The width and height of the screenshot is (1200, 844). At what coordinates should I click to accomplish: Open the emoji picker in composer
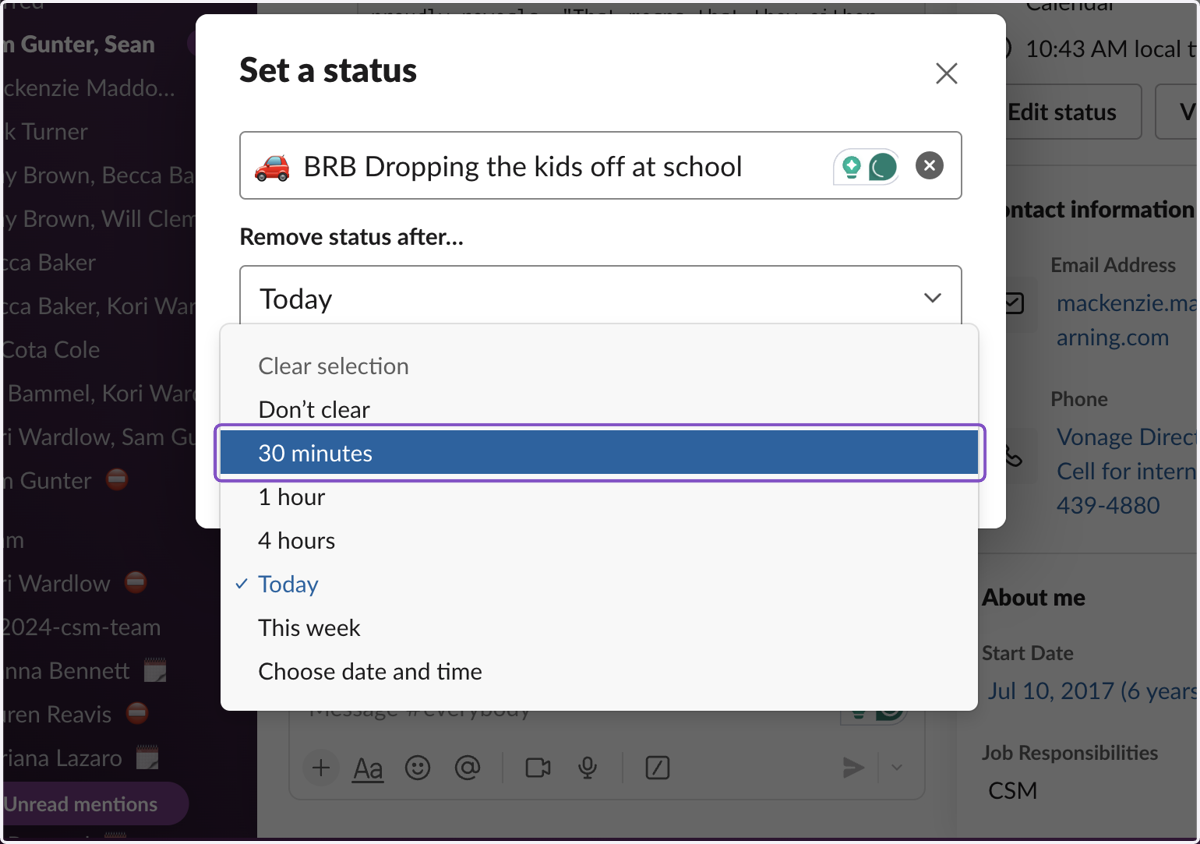pyautogui.click(x=417, y=768)
